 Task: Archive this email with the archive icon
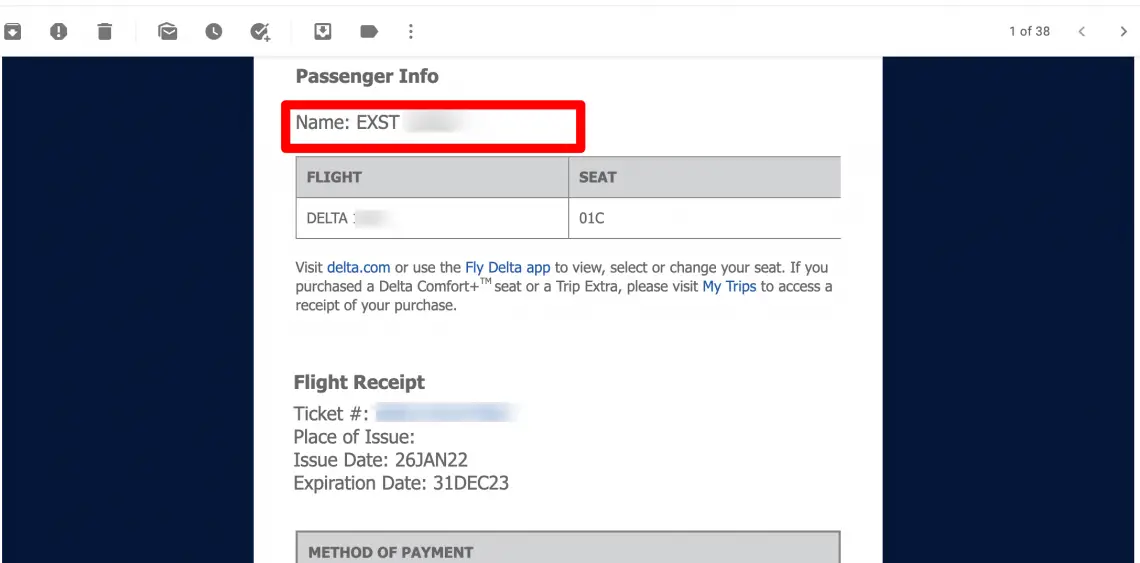[12, 31]
